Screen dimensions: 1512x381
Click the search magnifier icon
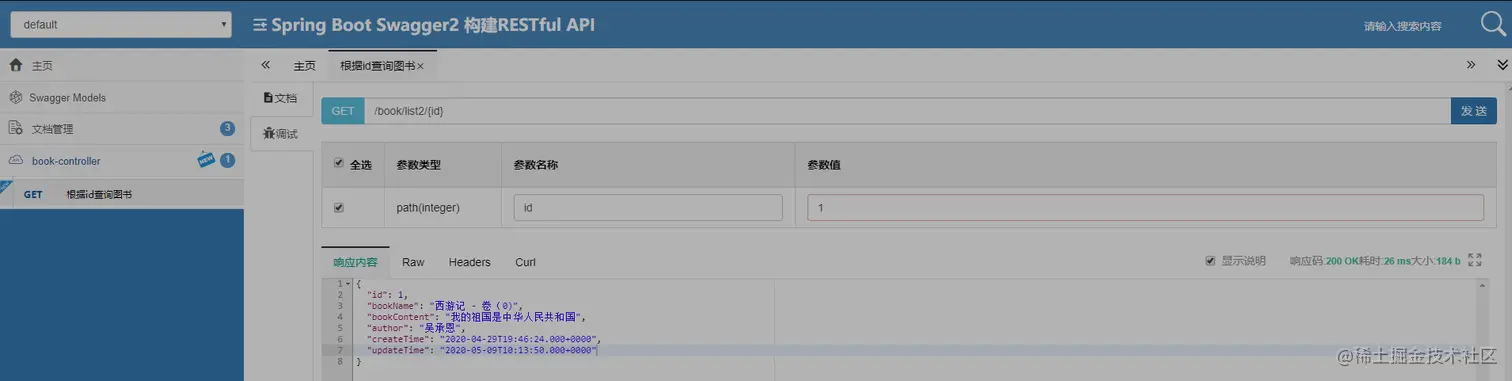pos(1493,24)
